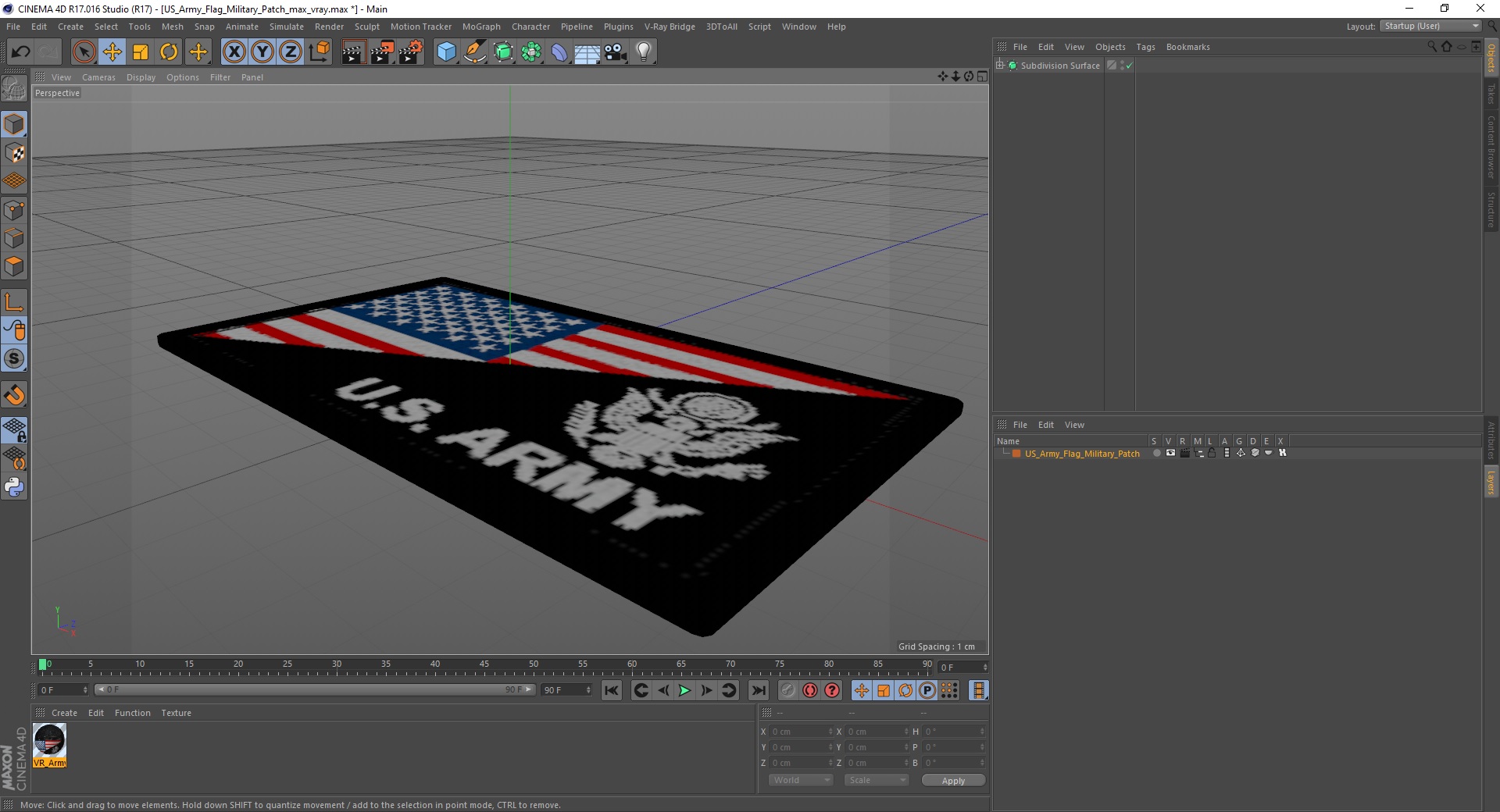Open Edit Render Settings icon
This screenshot has height=812, width=1500.
(x=411, y=52)
